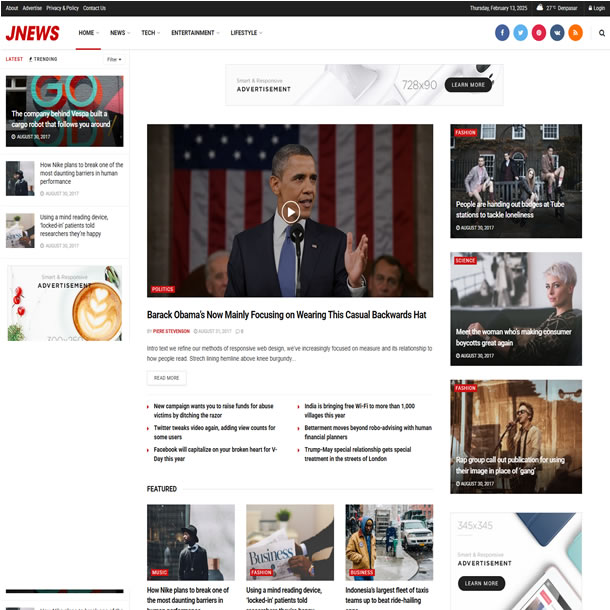The height and width of the screenshot is (610, 610).
Task: Expand the Lifestyle menu dropdown
Action: pos(246,33)
